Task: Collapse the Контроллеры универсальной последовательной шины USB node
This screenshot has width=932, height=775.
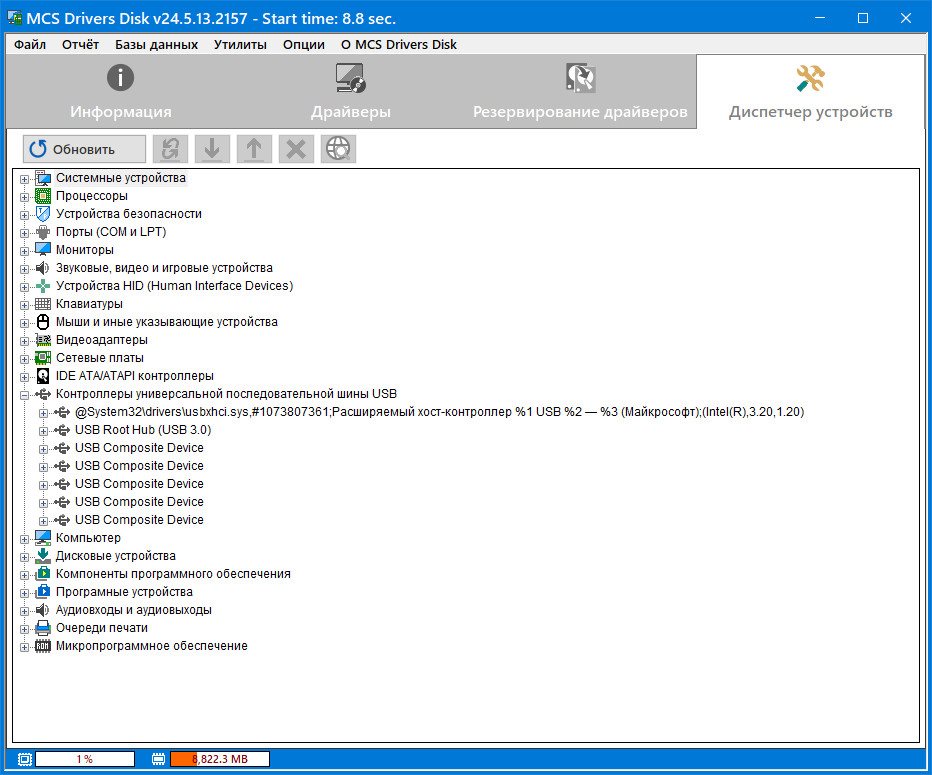Action: click(24, 395)
